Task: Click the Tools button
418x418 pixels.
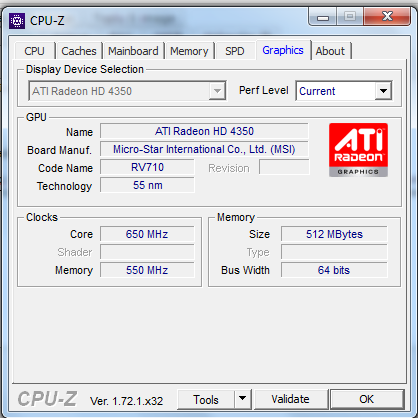Action: 206,399
